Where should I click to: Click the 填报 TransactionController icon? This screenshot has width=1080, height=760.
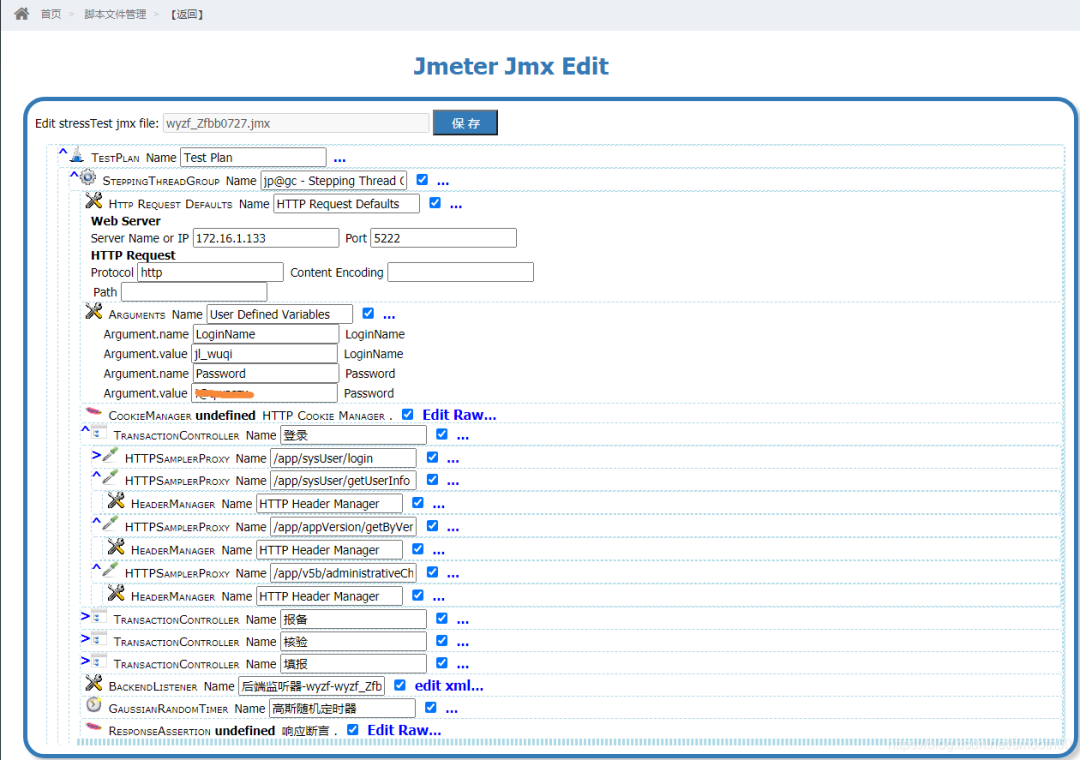(99, 661)
